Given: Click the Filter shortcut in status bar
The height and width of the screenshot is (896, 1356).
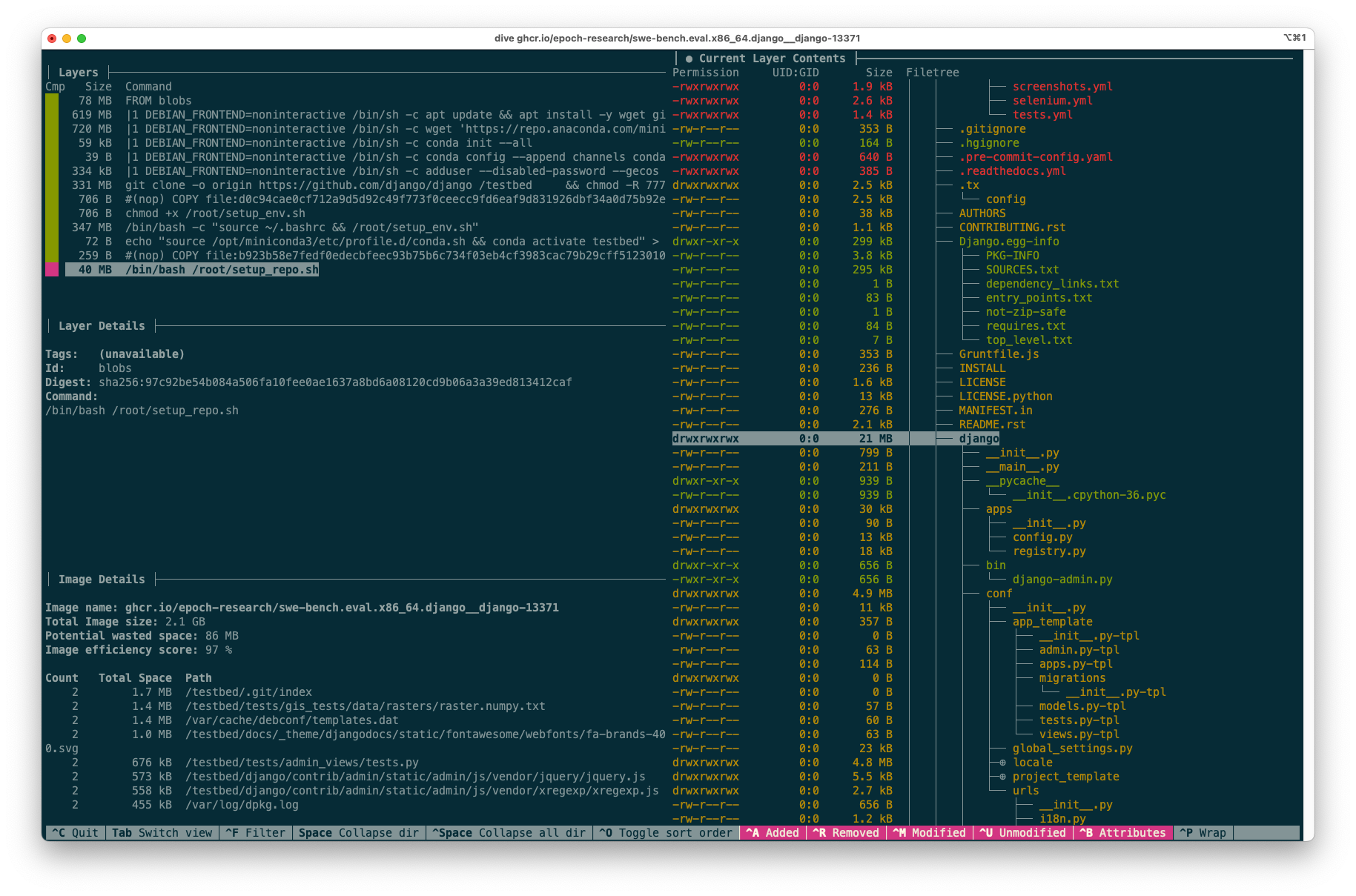Looking at the screenshot, I should pos(256,833).
